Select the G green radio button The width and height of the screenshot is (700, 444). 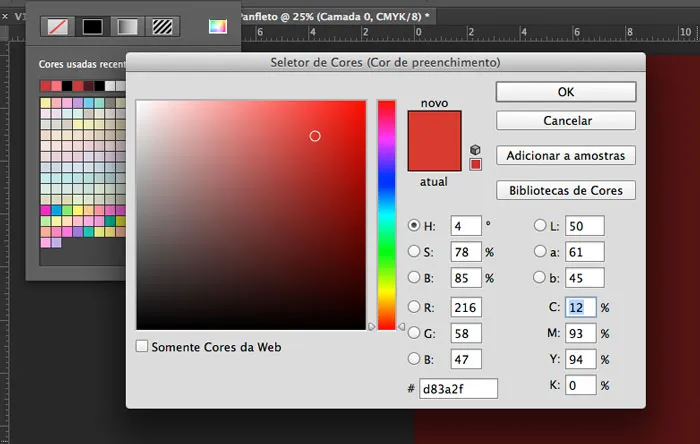pyautogui.click(x=414, y=332)
